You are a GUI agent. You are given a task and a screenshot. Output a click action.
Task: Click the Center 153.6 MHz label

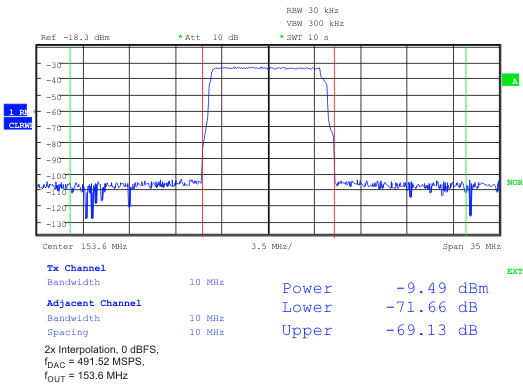pyautogui.click(x=84, y=247)
